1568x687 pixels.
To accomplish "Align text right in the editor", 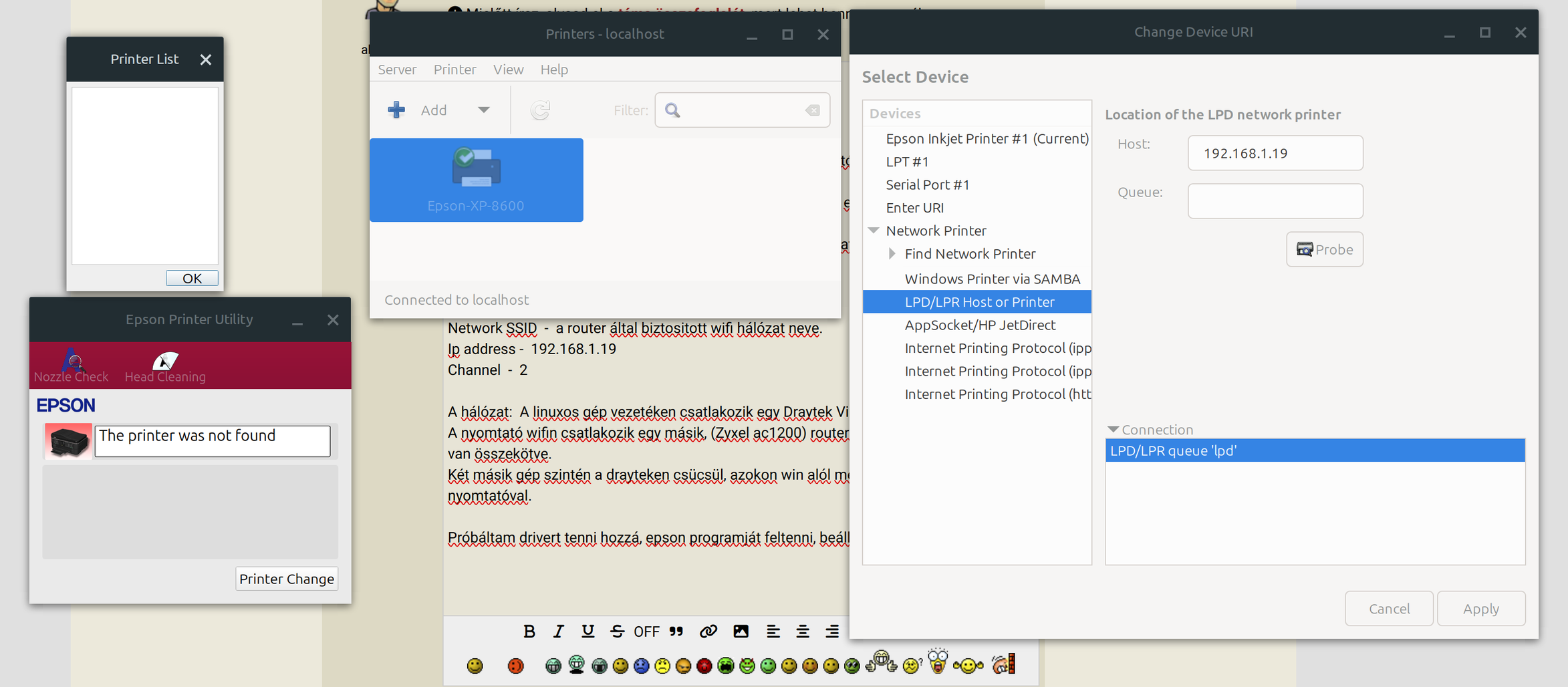I will coord(832,632).
